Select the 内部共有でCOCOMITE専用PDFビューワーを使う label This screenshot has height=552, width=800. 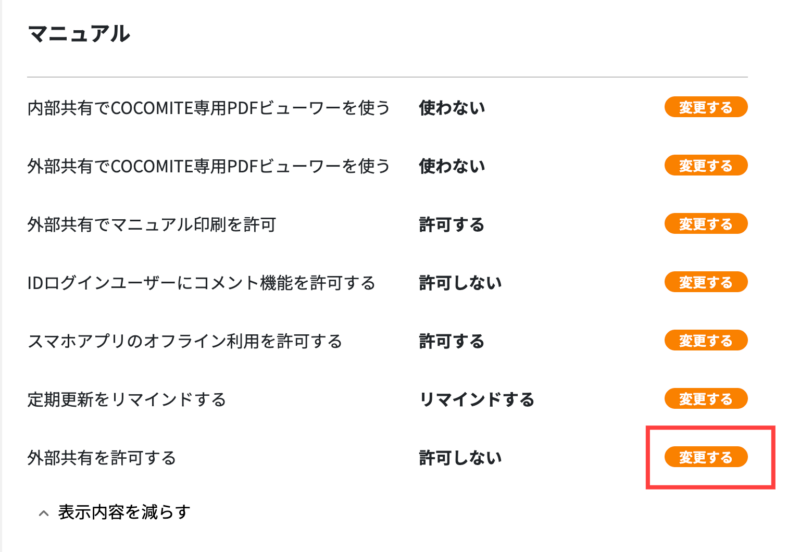pyautogui.click(x=208, y=107)
